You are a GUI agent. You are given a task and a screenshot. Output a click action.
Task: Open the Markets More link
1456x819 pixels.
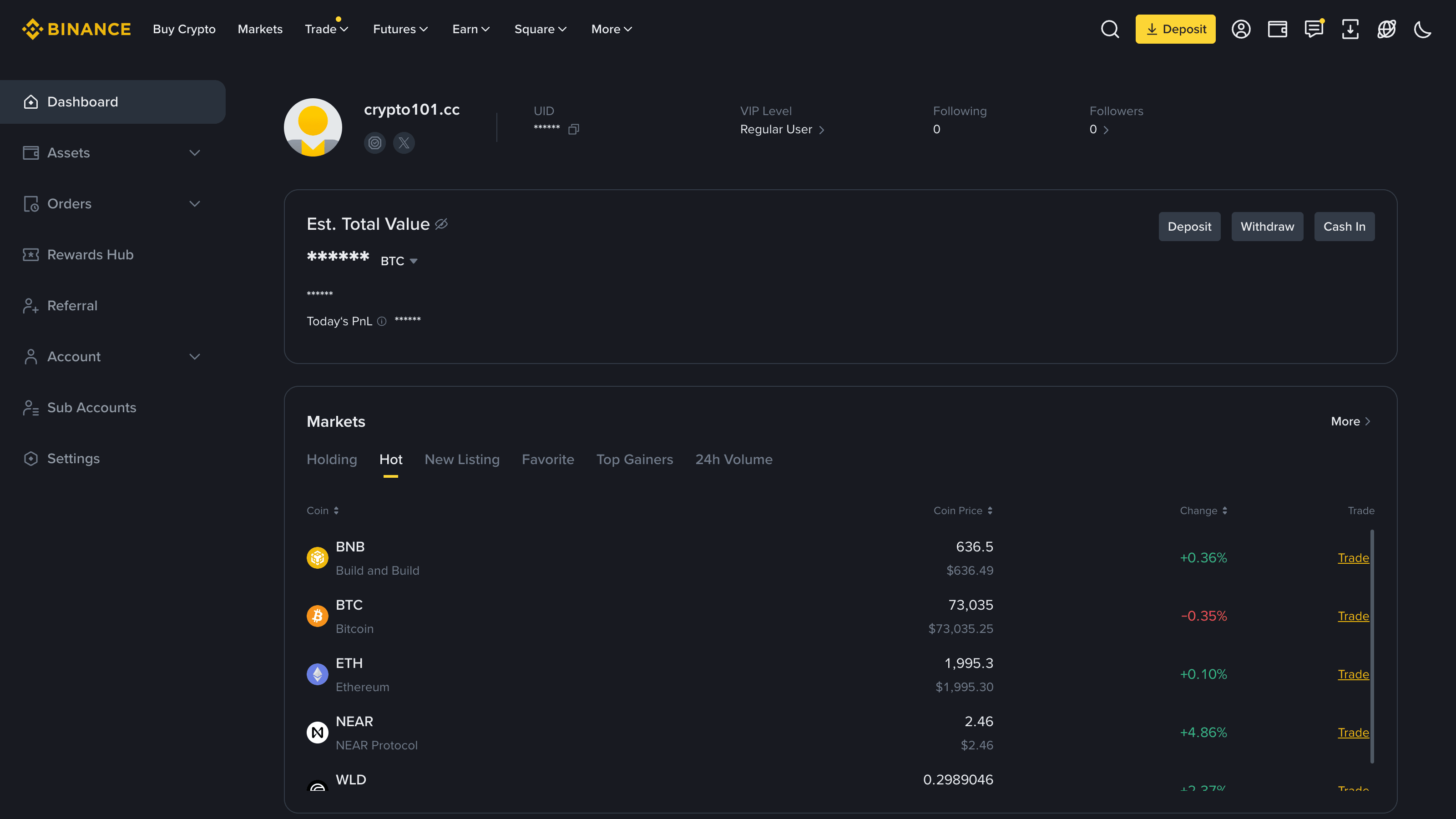pyautogui.click(x=1350, y=422)
